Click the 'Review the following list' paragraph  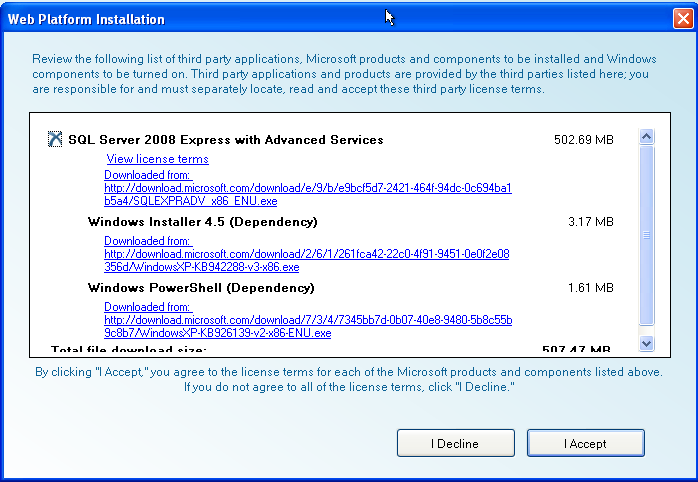(344, 74)
